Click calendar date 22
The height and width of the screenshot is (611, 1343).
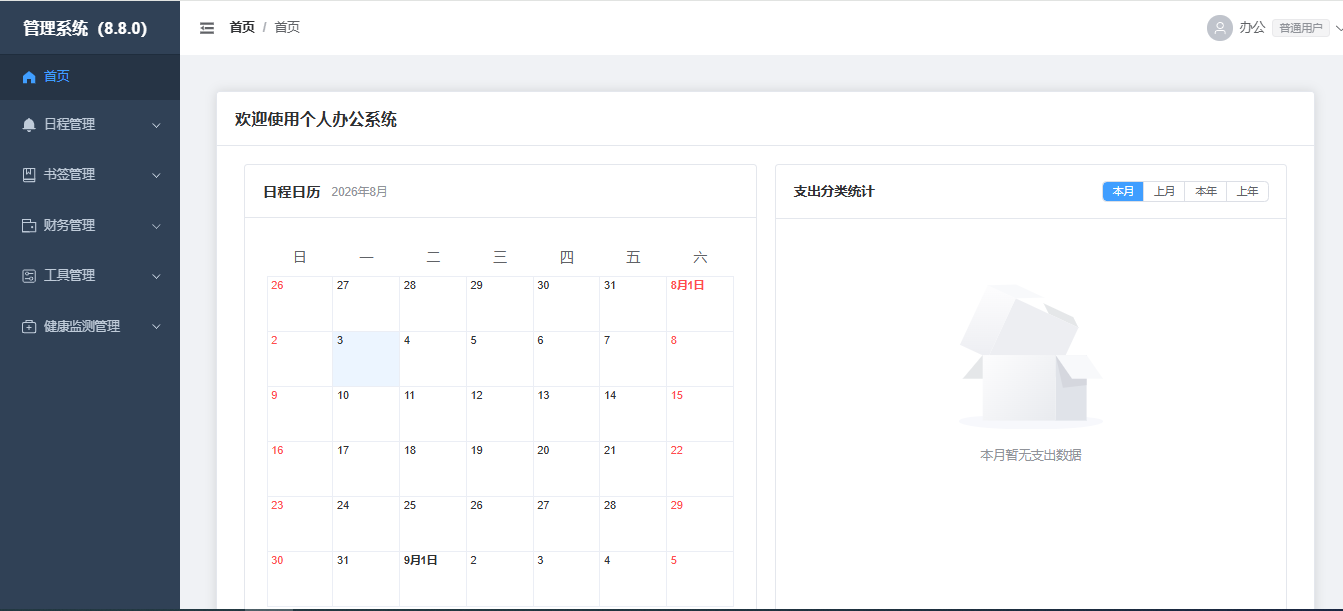pyautogui.click(x=700, y=469)
